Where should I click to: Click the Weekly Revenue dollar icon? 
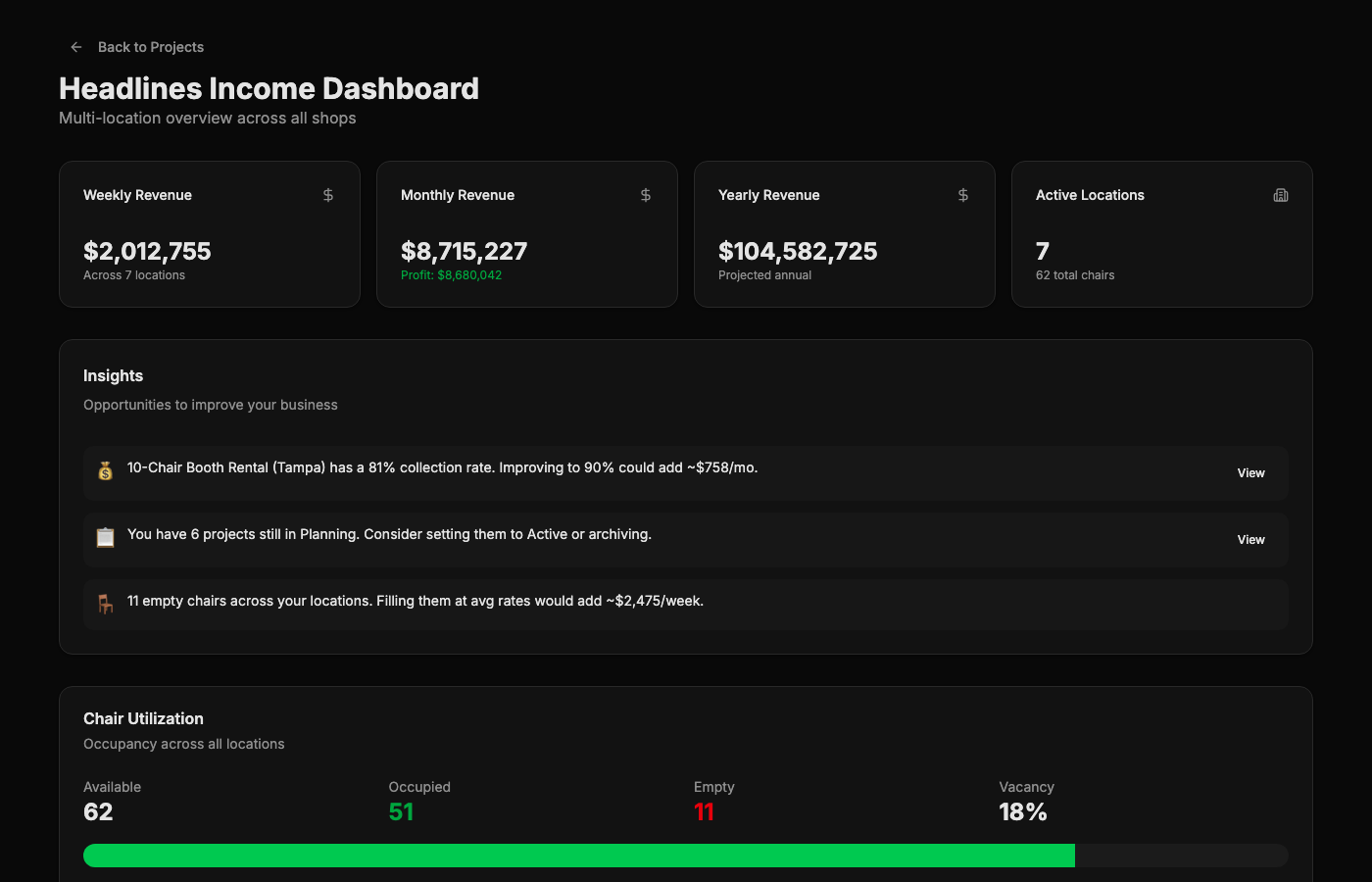(328, 195)
